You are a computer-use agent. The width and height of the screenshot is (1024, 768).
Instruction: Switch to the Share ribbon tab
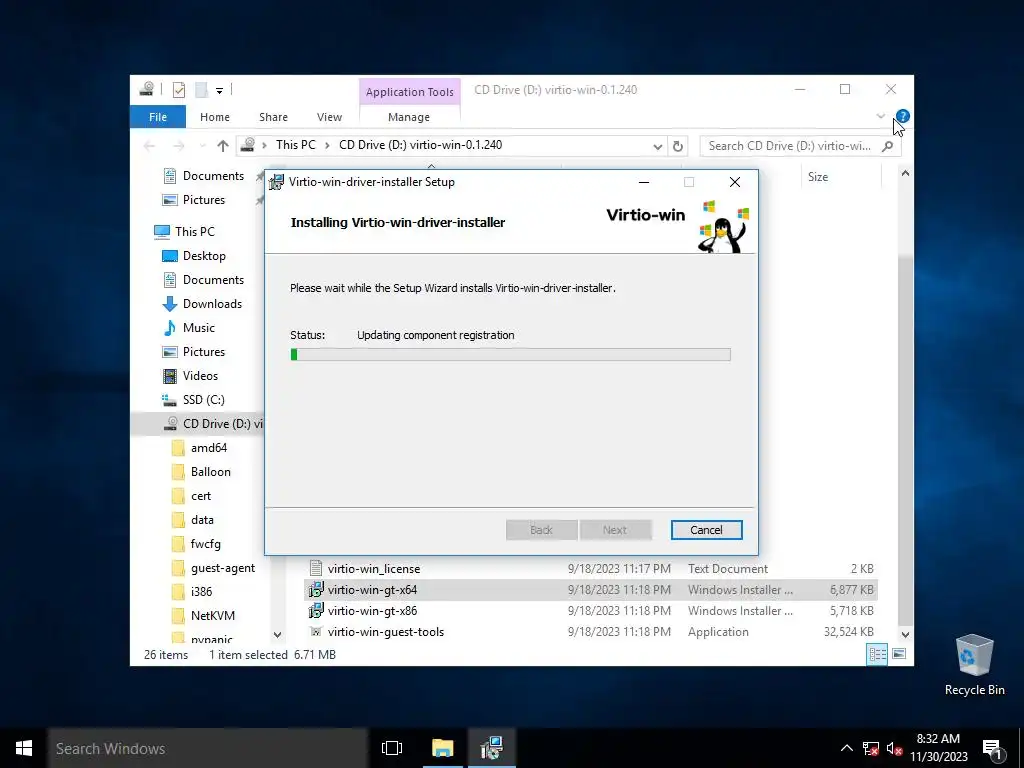(273, 117)
